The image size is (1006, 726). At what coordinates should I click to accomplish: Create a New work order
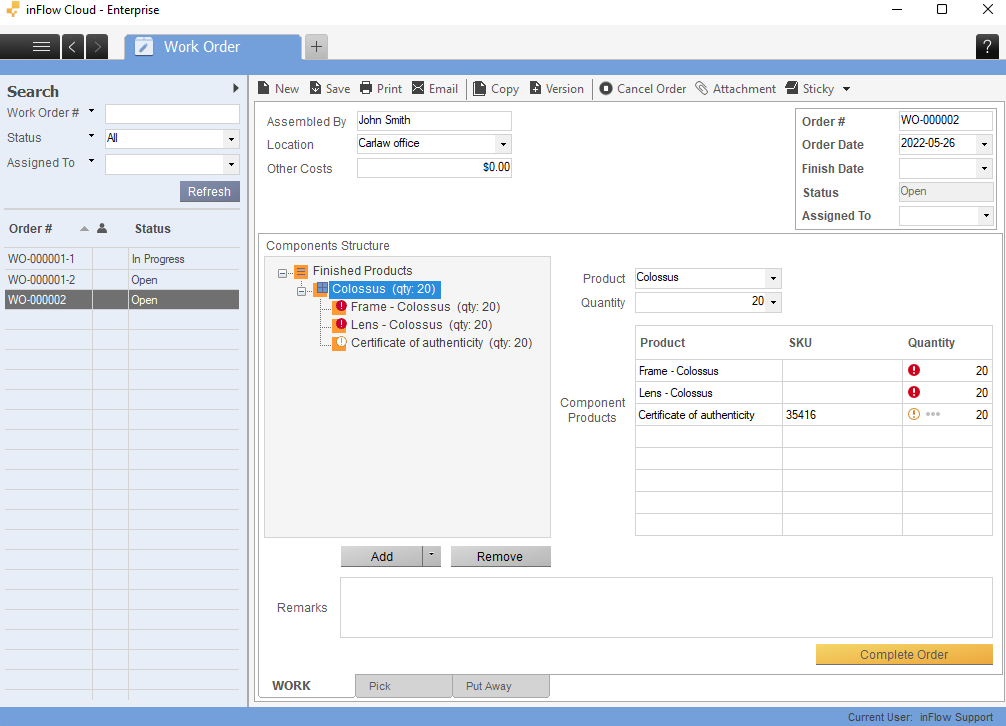pyautogui.click(x=278, y=89)
